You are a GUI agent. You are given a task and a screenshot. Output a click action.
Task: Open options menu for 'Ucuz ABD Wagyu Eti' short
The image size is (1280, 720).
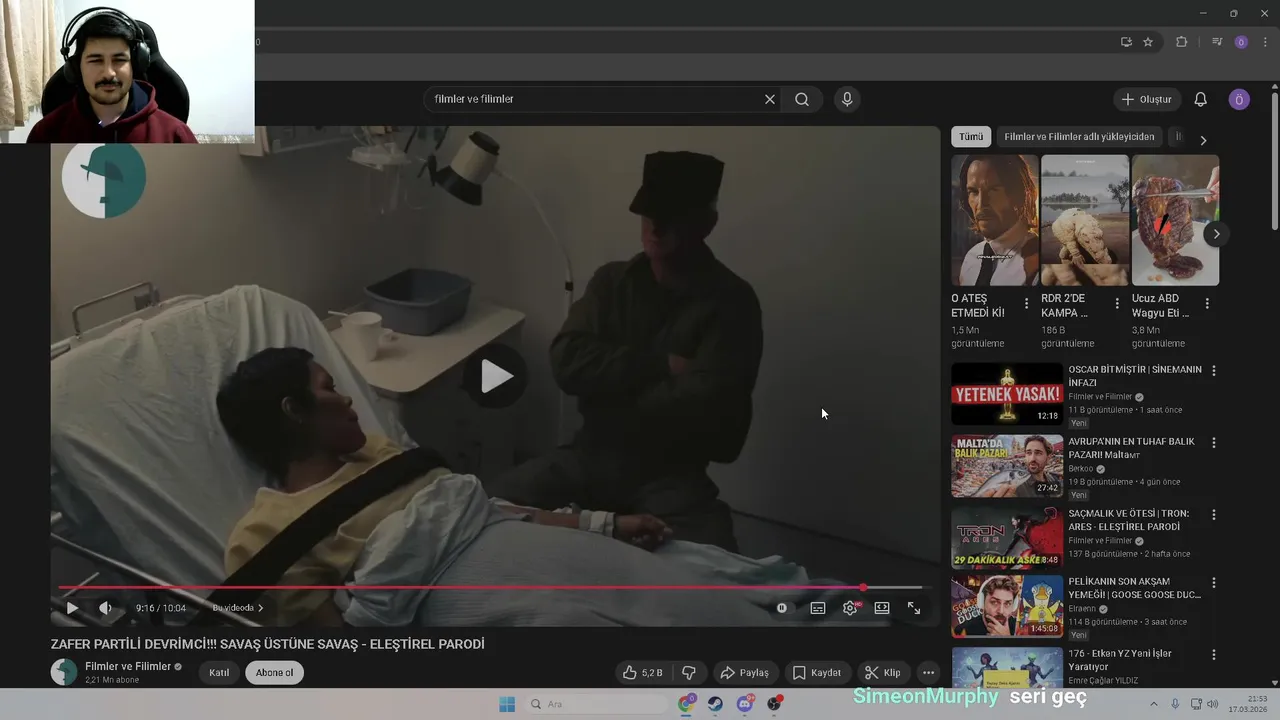(x=1207, y=303)
